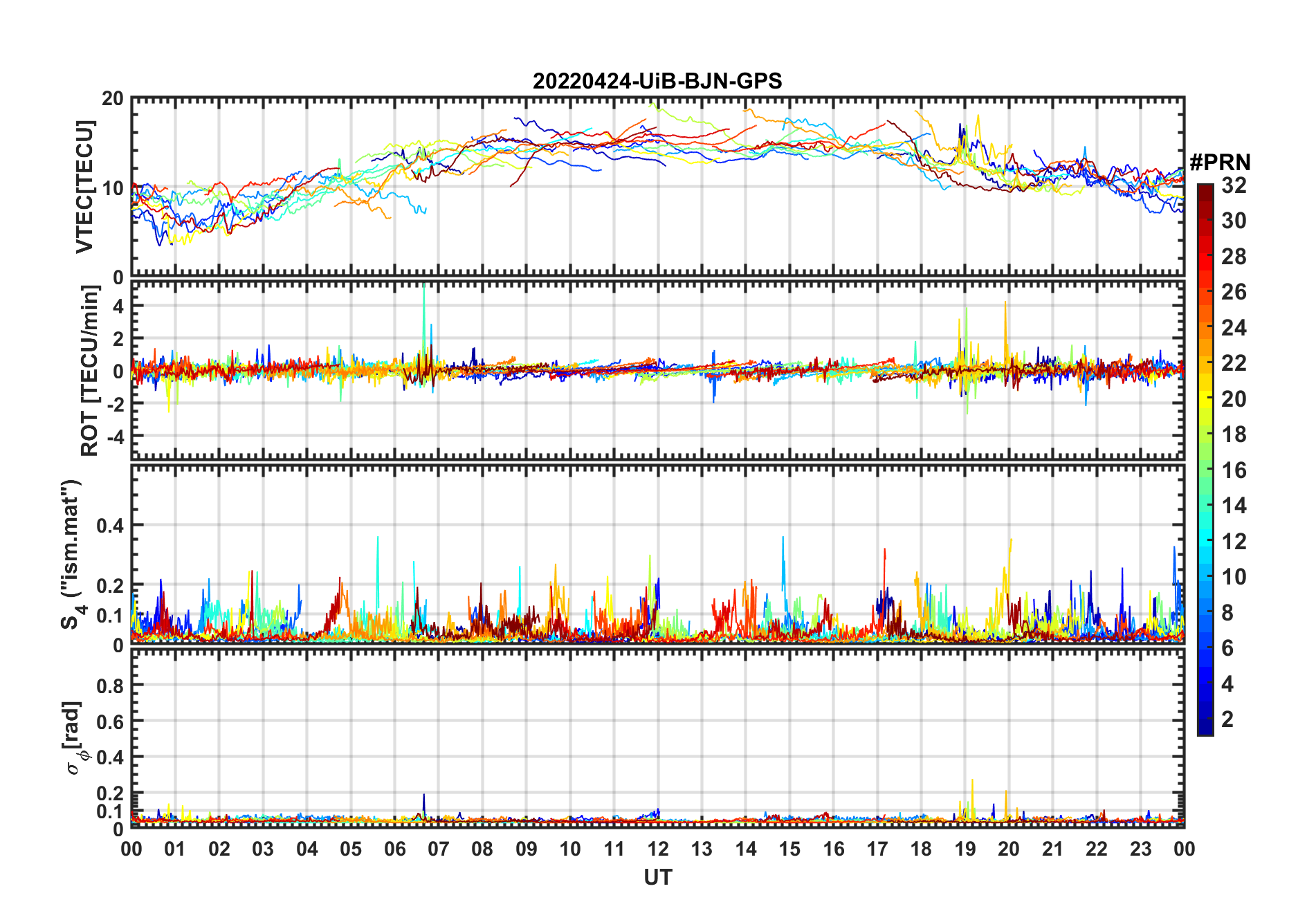Image resolution: width=1316 pixels, height=920 pixels.
Task: Click x-axis tick label 13
Action: tap(702, 849)
